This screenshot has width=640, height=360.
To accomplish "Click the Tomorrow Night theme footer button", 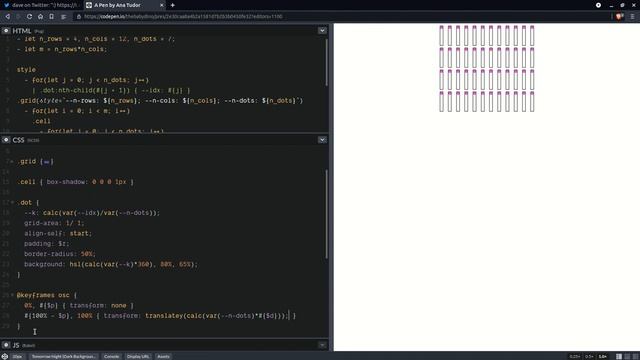I will pyautogui.click(x=63, y=356).
